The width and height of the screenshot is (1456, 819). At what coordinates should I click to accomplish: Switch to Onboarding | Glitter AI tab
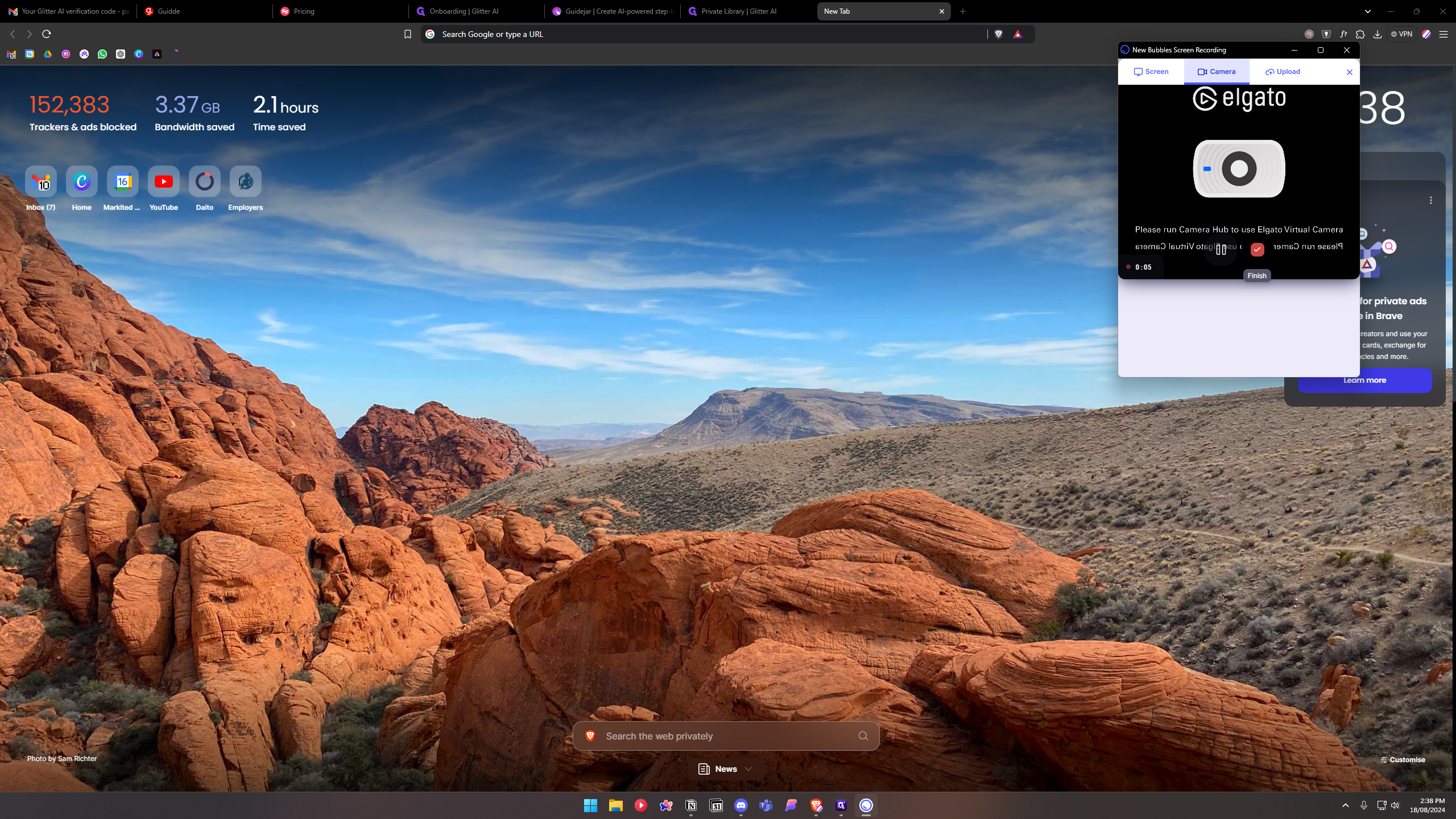pos(475,11)
